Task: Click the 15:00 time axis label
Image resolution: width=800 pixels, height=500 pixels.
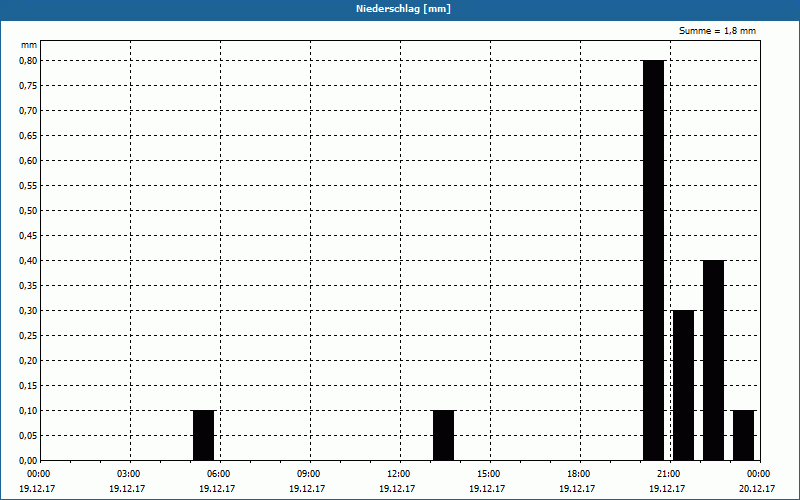Action: [488, 474]
